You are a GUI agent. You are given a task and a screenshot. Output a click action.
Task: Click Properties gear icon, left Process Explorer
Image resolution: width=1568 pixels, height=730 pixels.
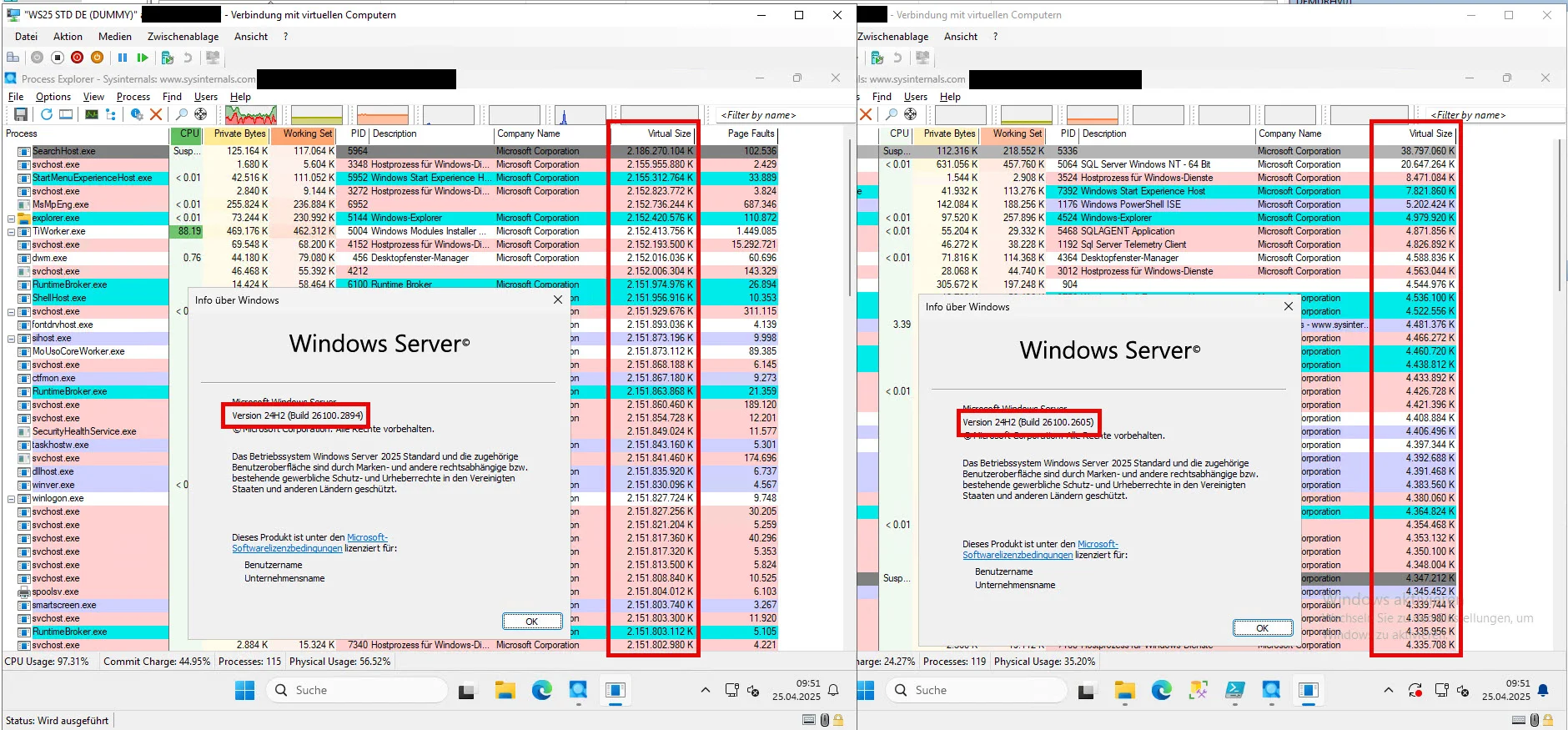tap(137, 114)
